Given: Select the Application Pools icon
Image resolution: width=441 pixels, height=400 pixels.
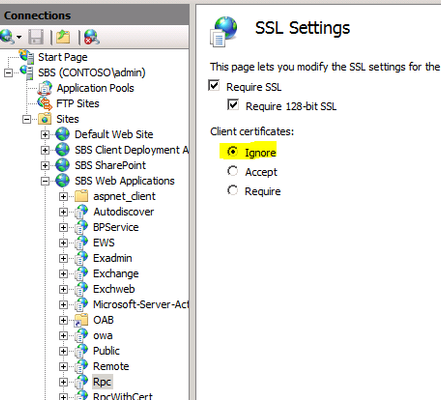Looking at the screenshot, I should [45, 88].
